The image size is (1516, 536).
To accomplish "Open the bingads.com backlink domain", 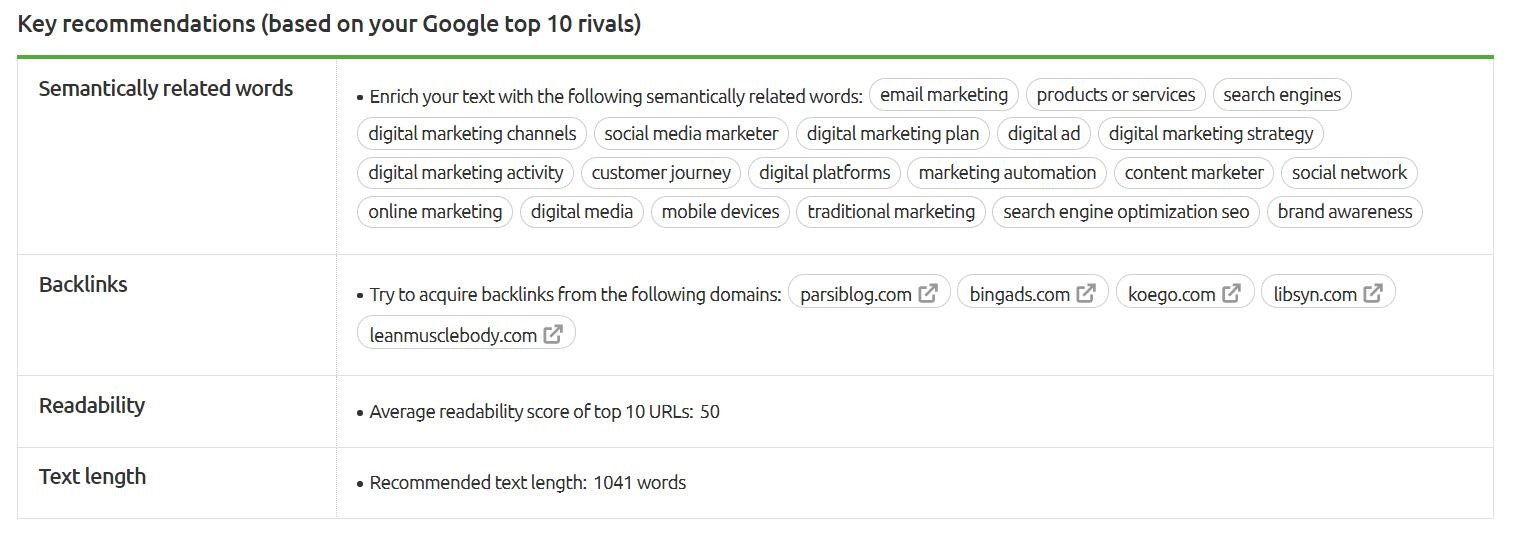I will [x=1019, y=294].
